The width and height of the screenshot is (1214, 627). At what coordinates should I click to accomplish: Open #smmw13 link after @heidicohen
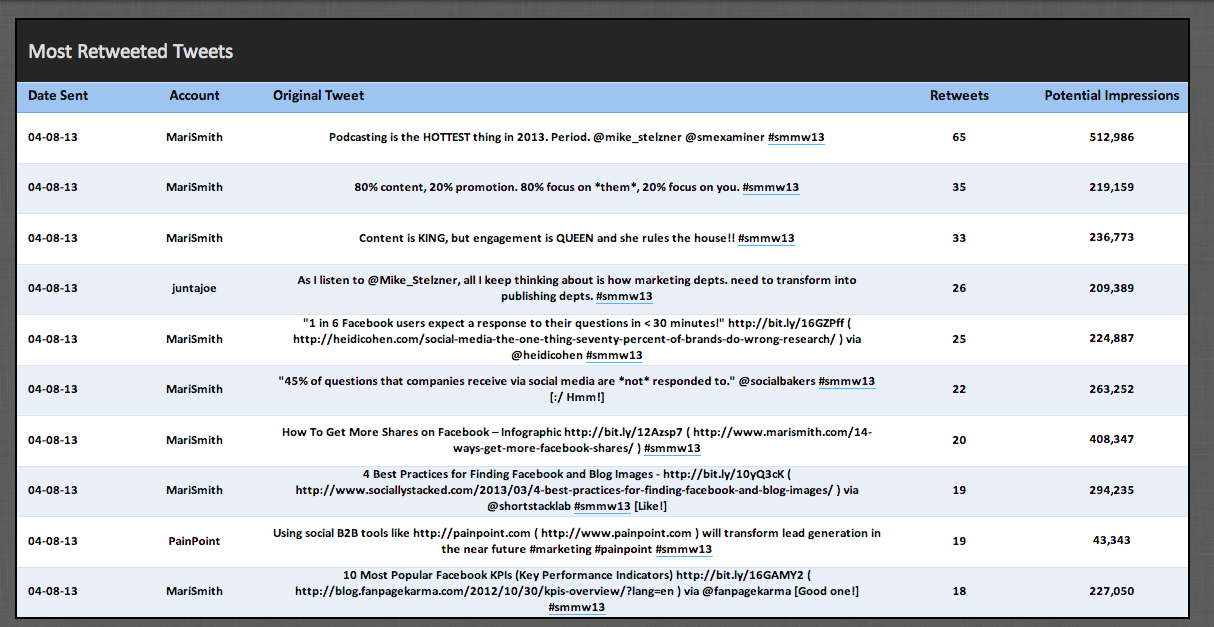614,355
